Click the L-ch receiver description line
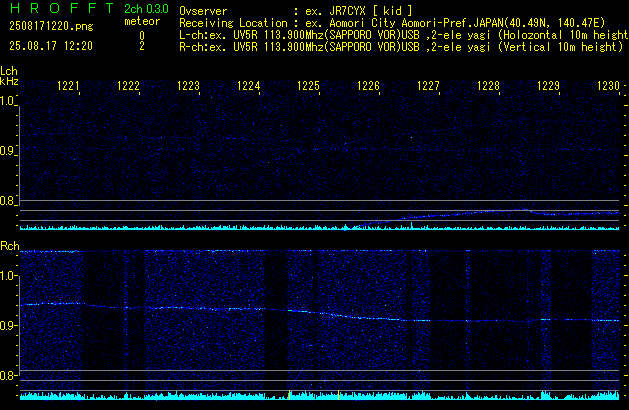The width and height of the screenshot is (629, 410). [404, 35]
